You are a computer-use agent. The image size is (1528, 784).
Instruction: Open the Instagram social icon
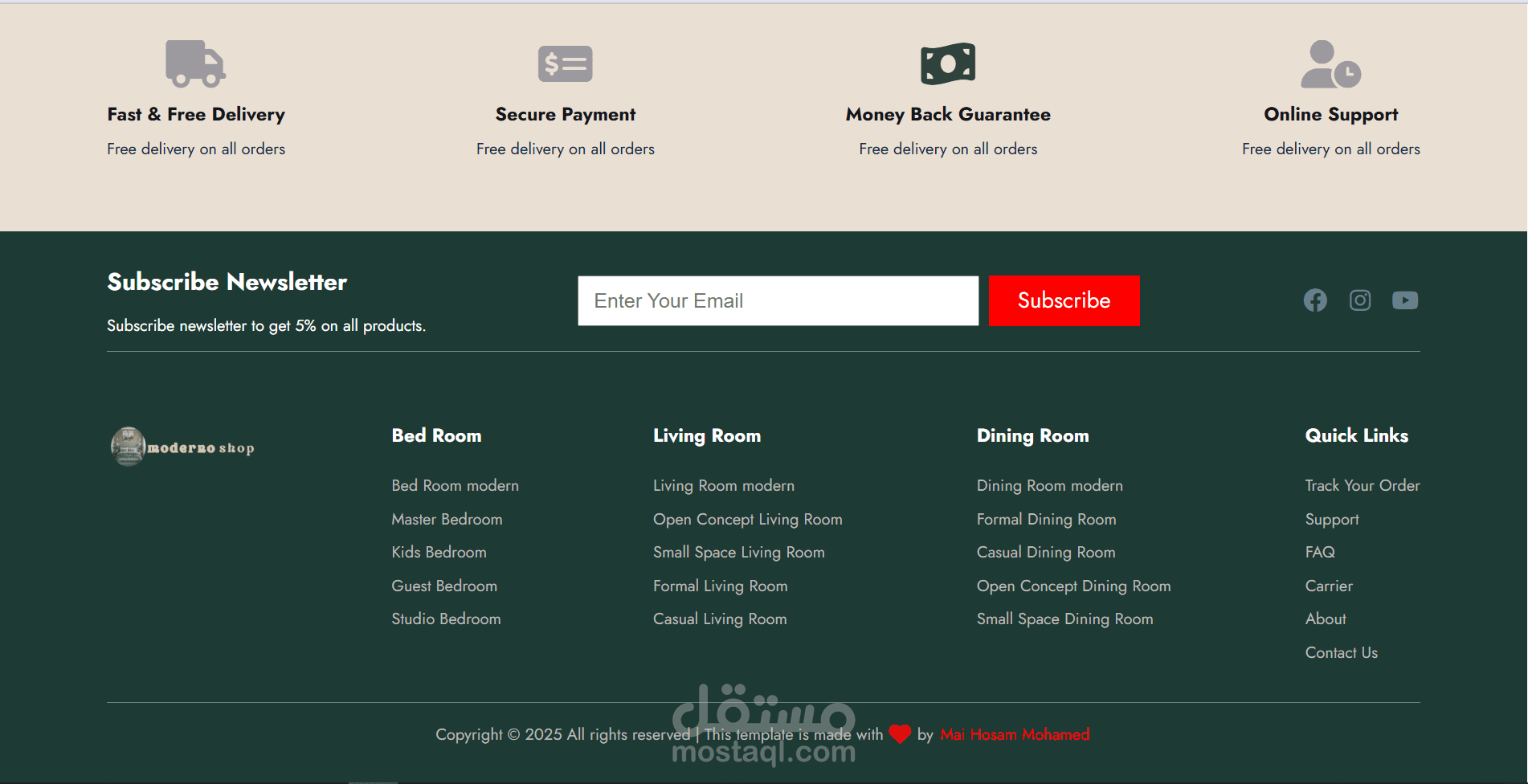pos(1360,300)
